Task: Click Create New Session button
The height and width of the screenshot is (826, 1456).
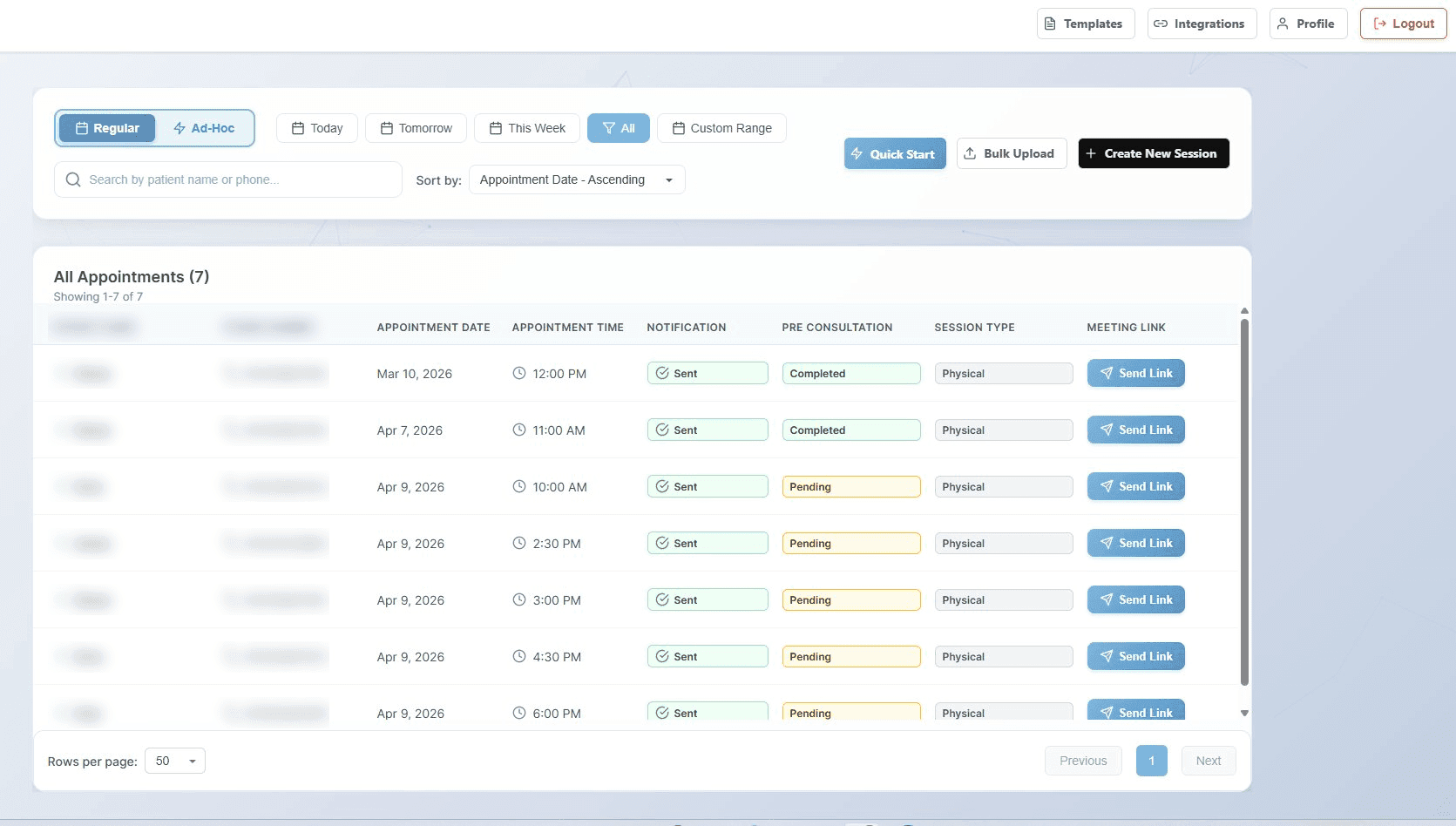Action: point(1154,153)
